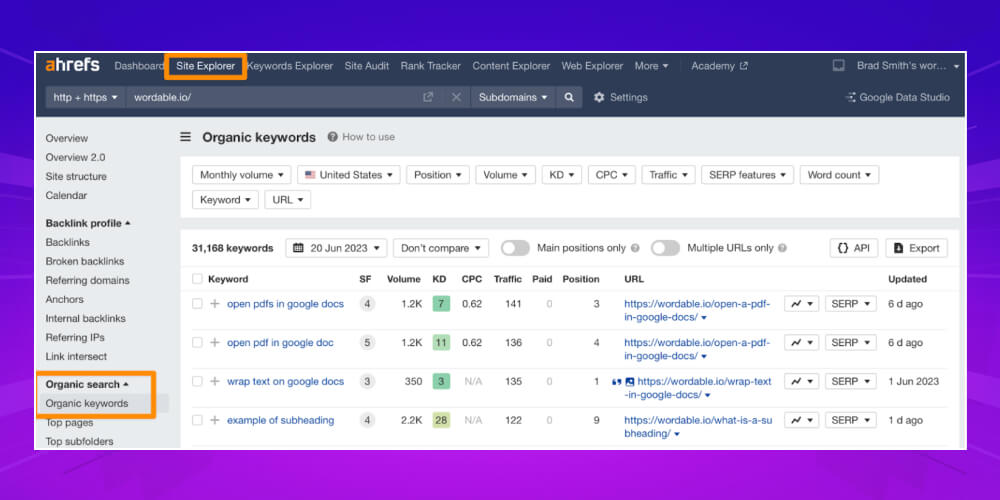Open position history chart for 'example of subheading'

pyautogui.click(x=802, y=420)
